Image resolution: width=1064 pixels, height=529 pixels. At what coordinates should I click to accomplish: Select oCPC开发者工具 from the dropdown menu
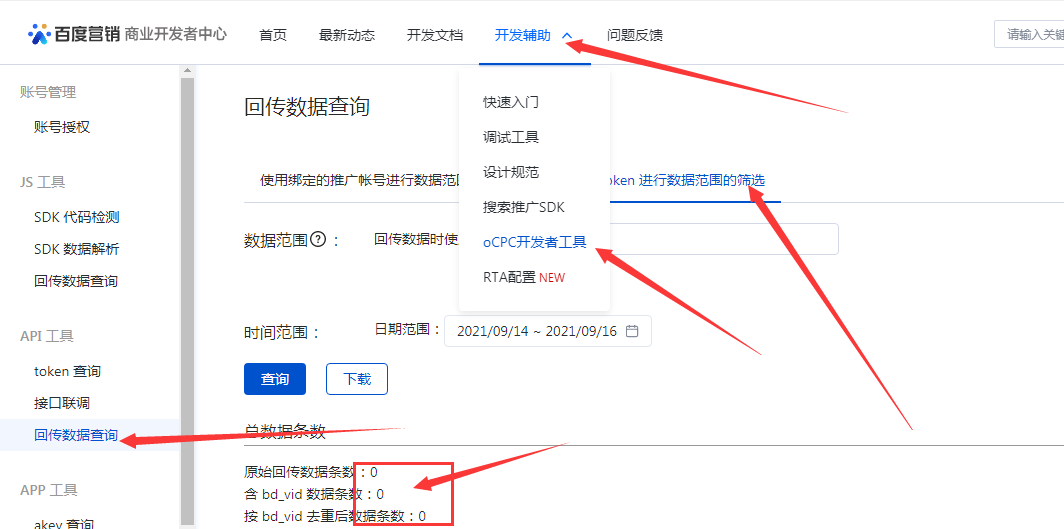(535, 242)
